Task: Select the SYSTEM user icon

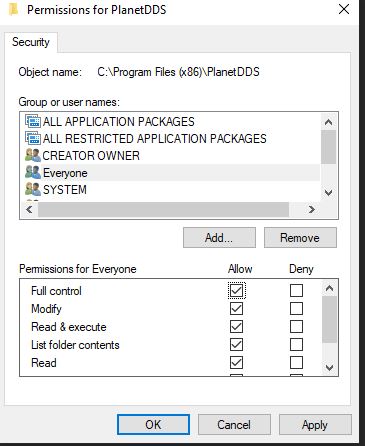Action: coord(33,189)
